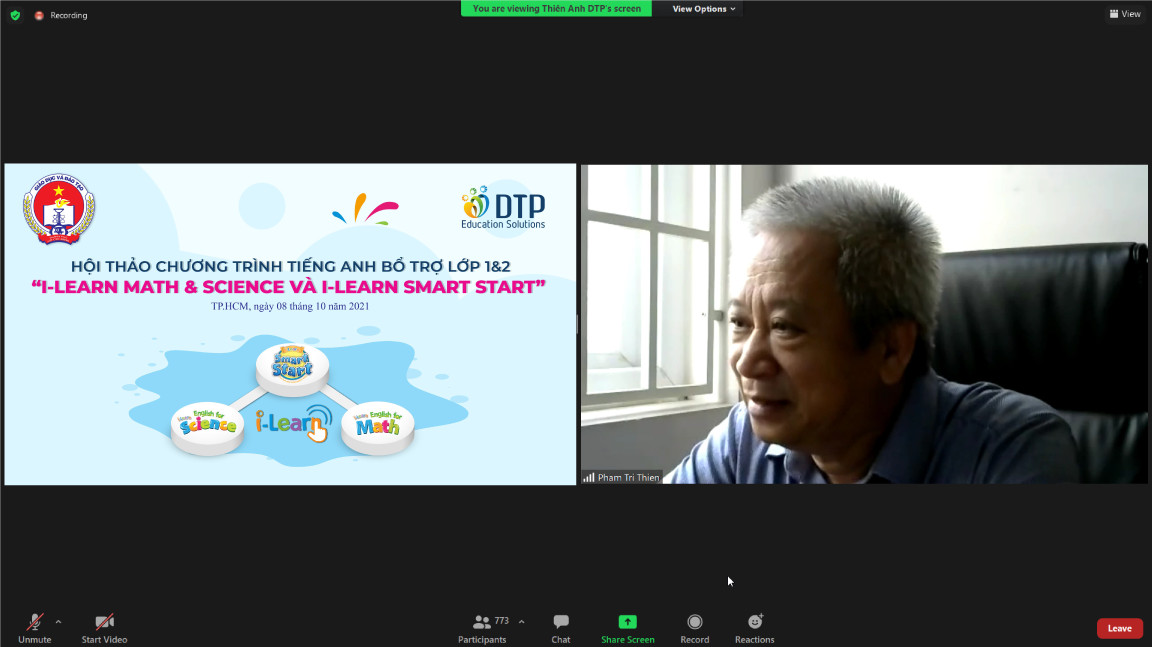Click the screen viewing notification banner
The height and width of the screenshot is (647, 1152).
coord(556,9)
